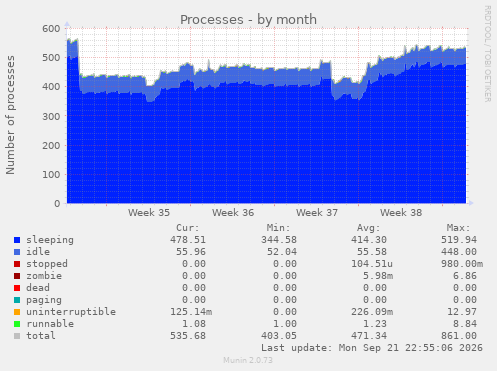Click the 'Week 37' axis label
This screenshot has width=497, height=371.
coord(317,213)
